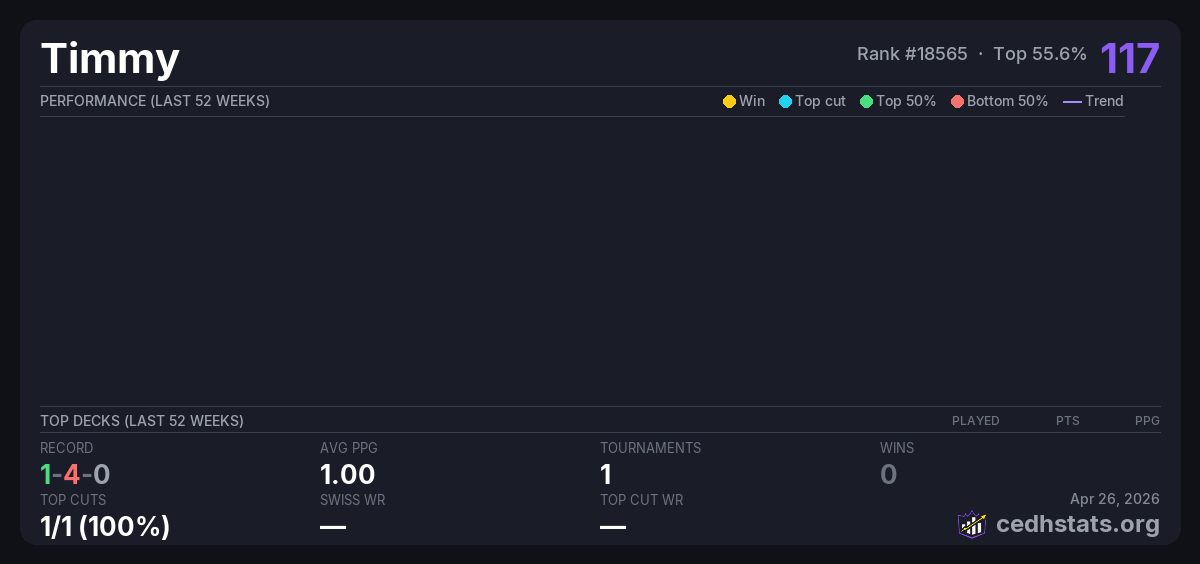Viewport: 1200px width, 564px height.
Task: Click the Rank #18565 text
Action: pos(912,54)
